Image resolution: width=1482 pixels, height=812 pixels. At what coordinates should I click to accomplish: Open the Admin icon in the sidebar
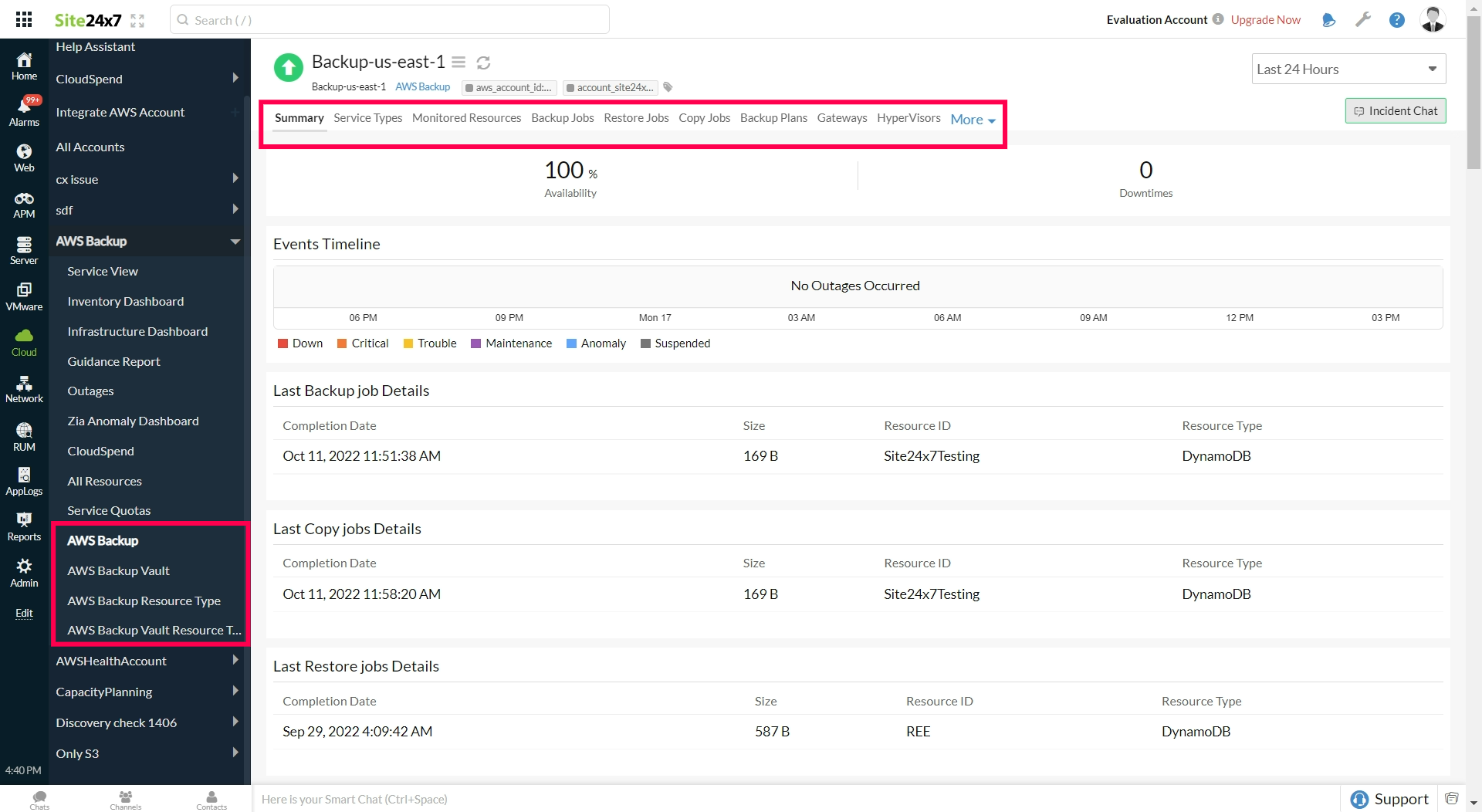coord(24,570)
